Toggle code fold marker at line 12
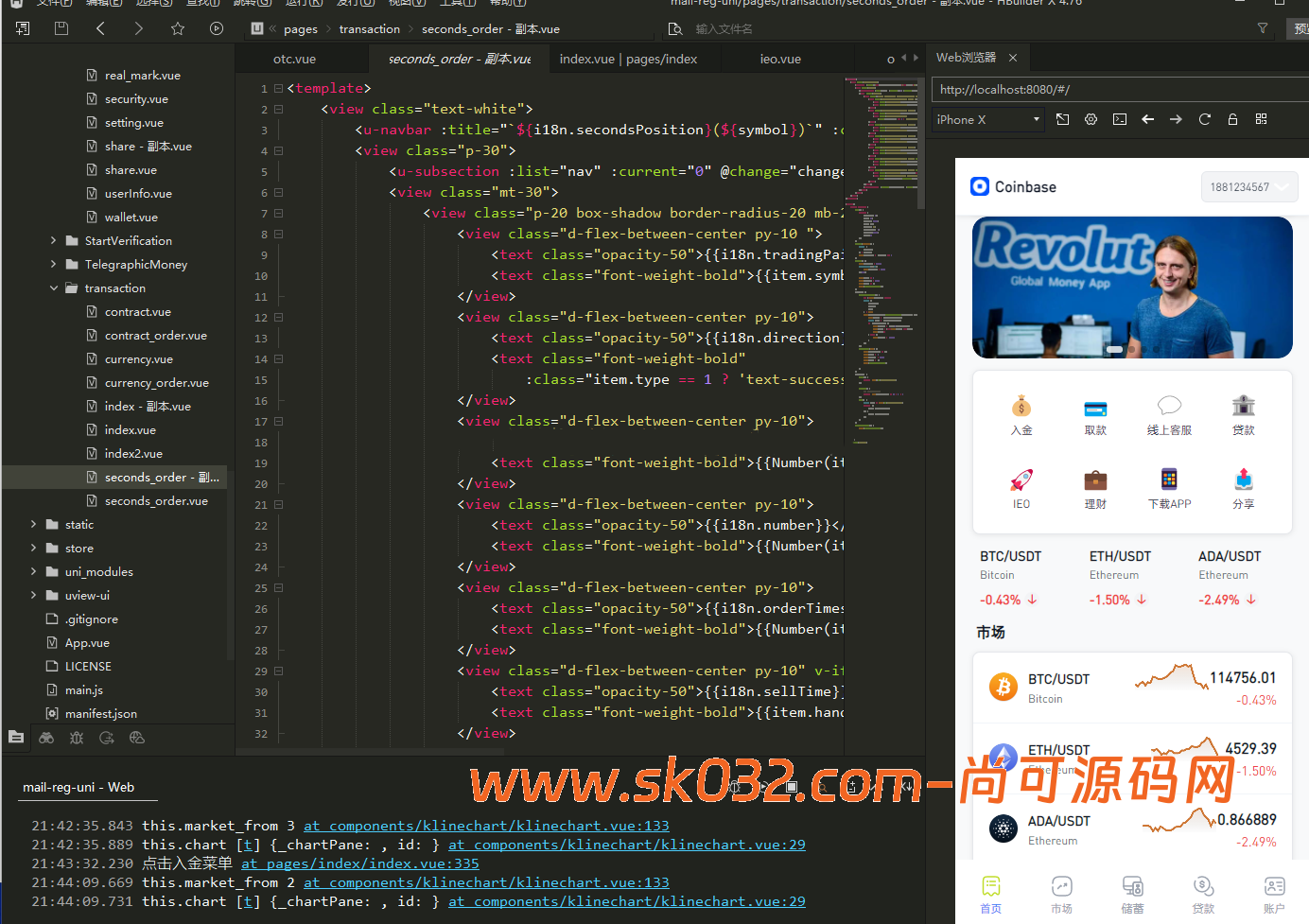This screenshot has height=924, width=1309. click(279, 317)
